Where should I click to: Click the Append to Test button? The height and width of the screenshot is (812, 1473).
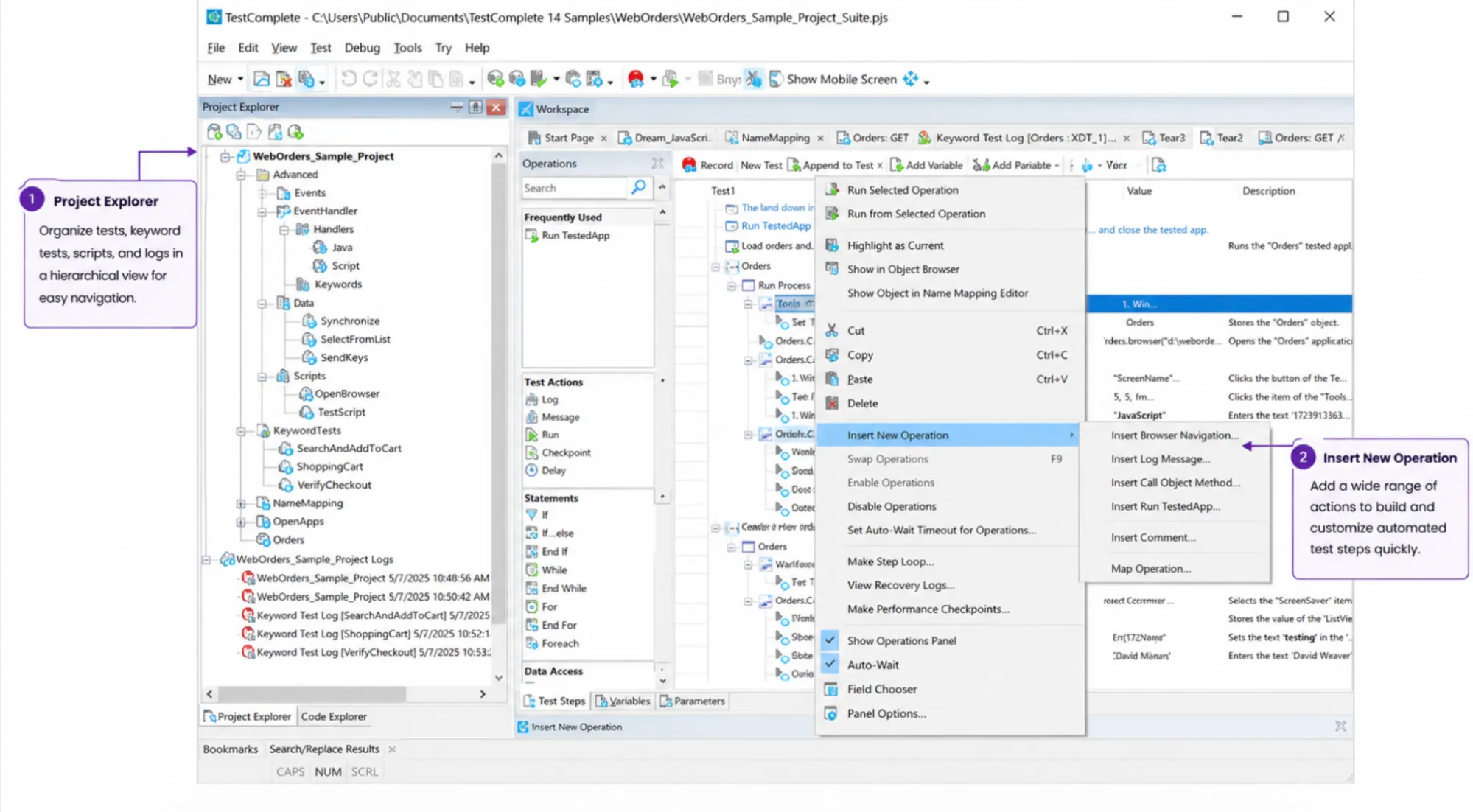(x=830, y=165)
